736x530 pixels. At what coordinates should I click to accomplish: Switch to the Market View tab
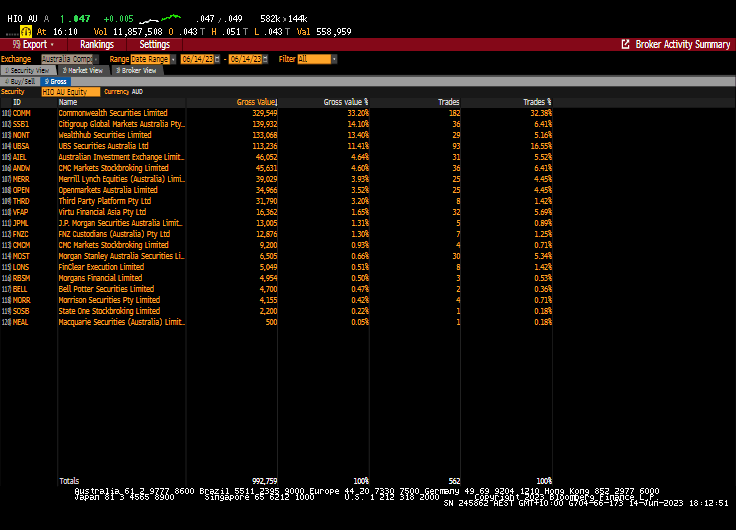[83, 70]
